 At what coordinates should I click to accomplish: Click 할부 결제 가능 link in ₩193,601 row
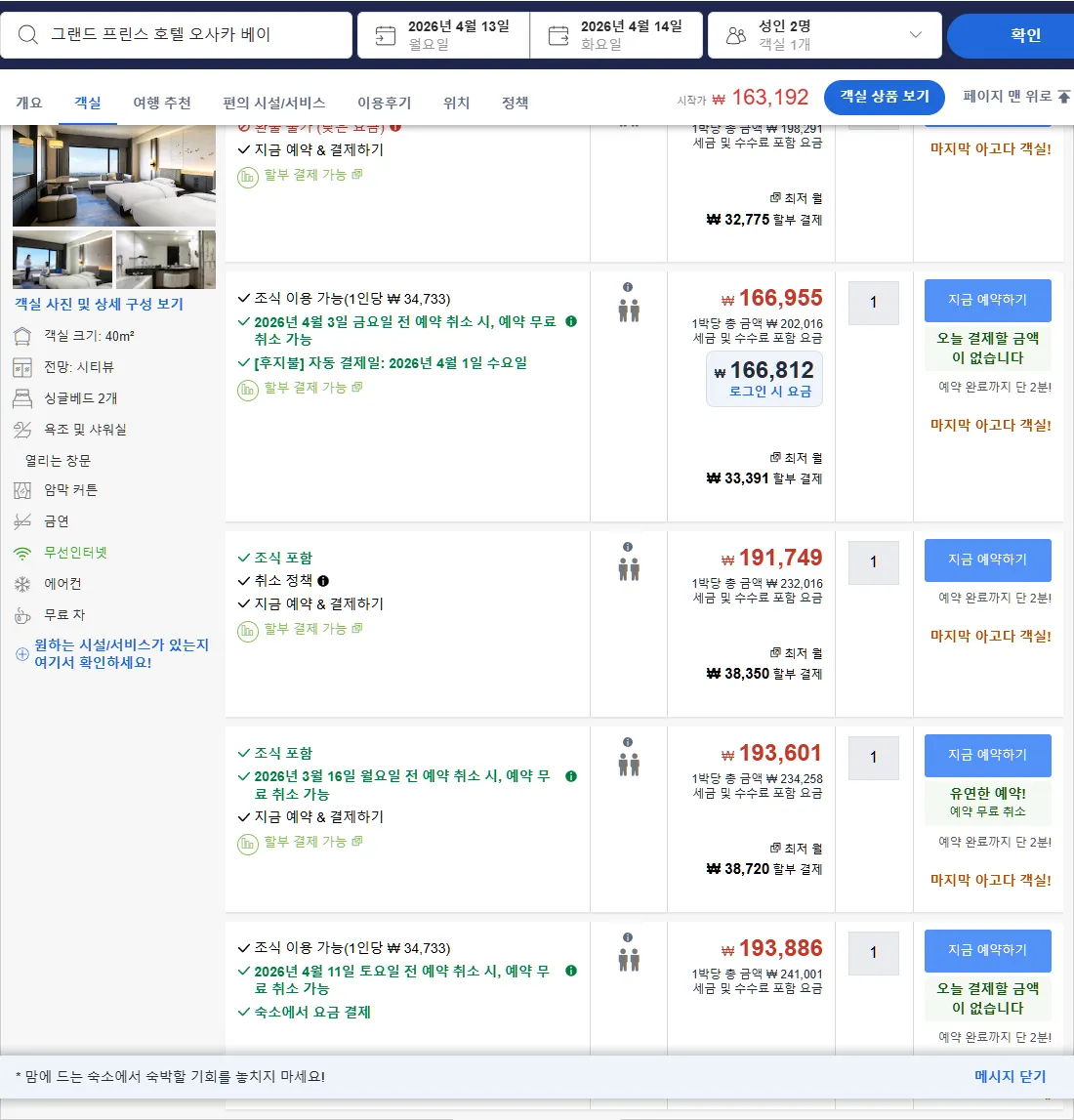click(312, 842)
